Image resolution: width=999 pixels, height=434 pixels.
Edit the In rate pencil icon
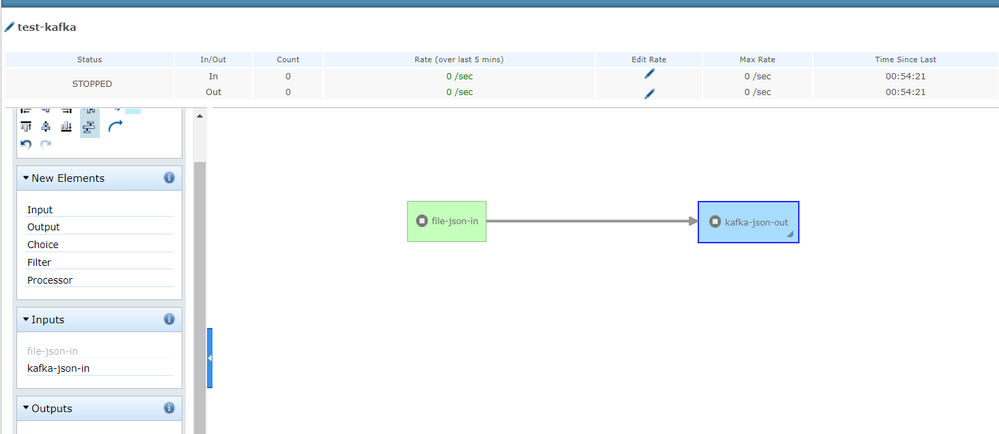(649, 74)
